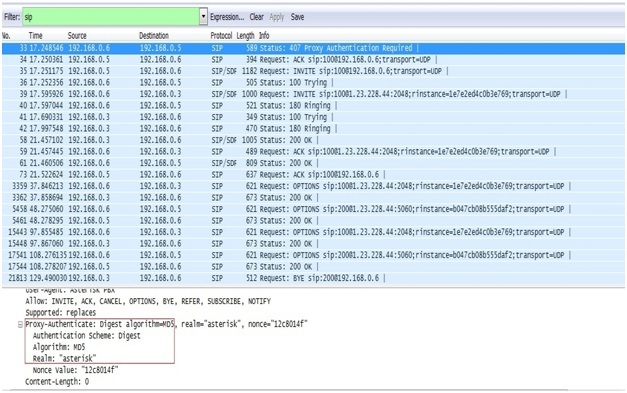The width and height of the screenshot is (627, 393).
Task: Select the Realm: "asterisk" field
Action: click(x=64, y=359)
